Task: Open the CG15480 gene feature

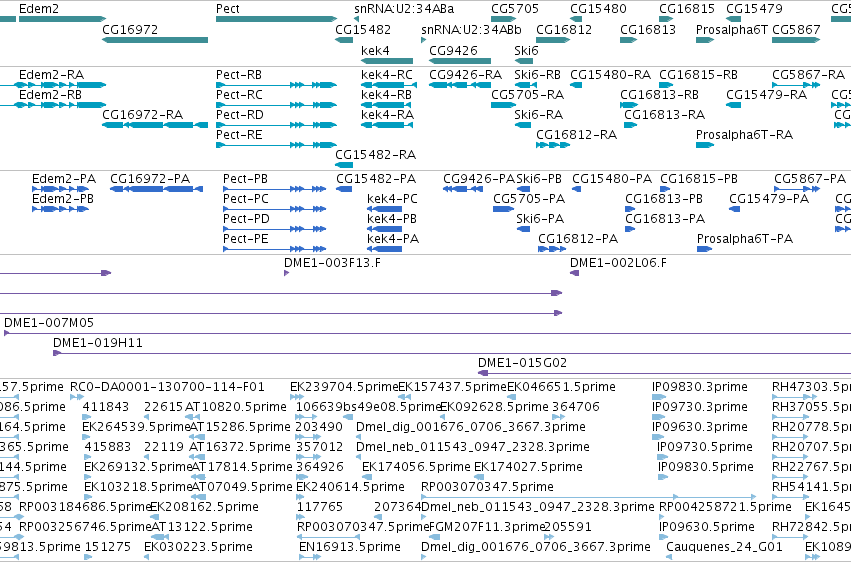Action: click(x=576, y=19)
